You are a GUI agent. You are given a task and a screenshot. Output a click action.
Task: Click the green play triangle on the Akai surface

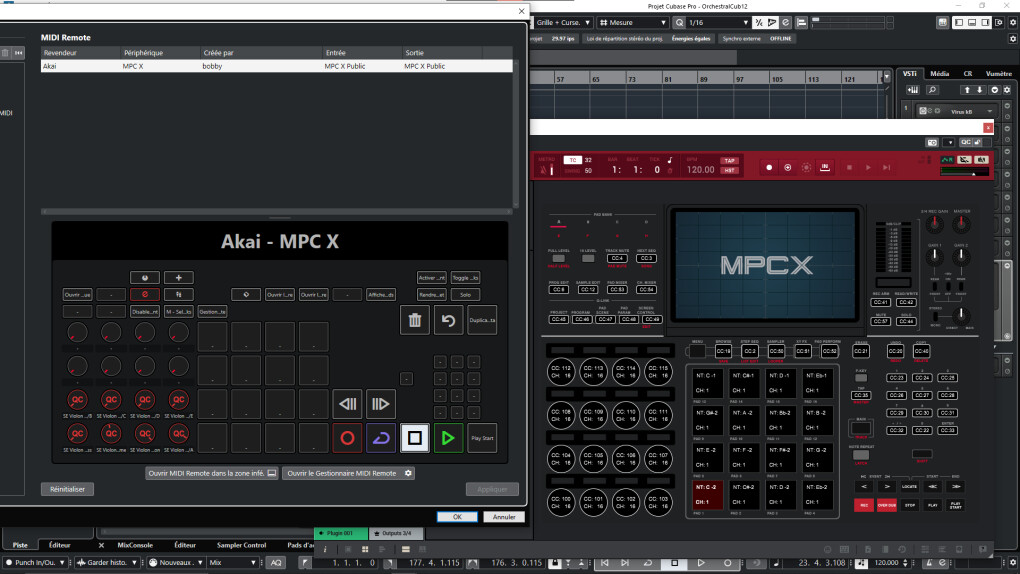click(448, 438)
